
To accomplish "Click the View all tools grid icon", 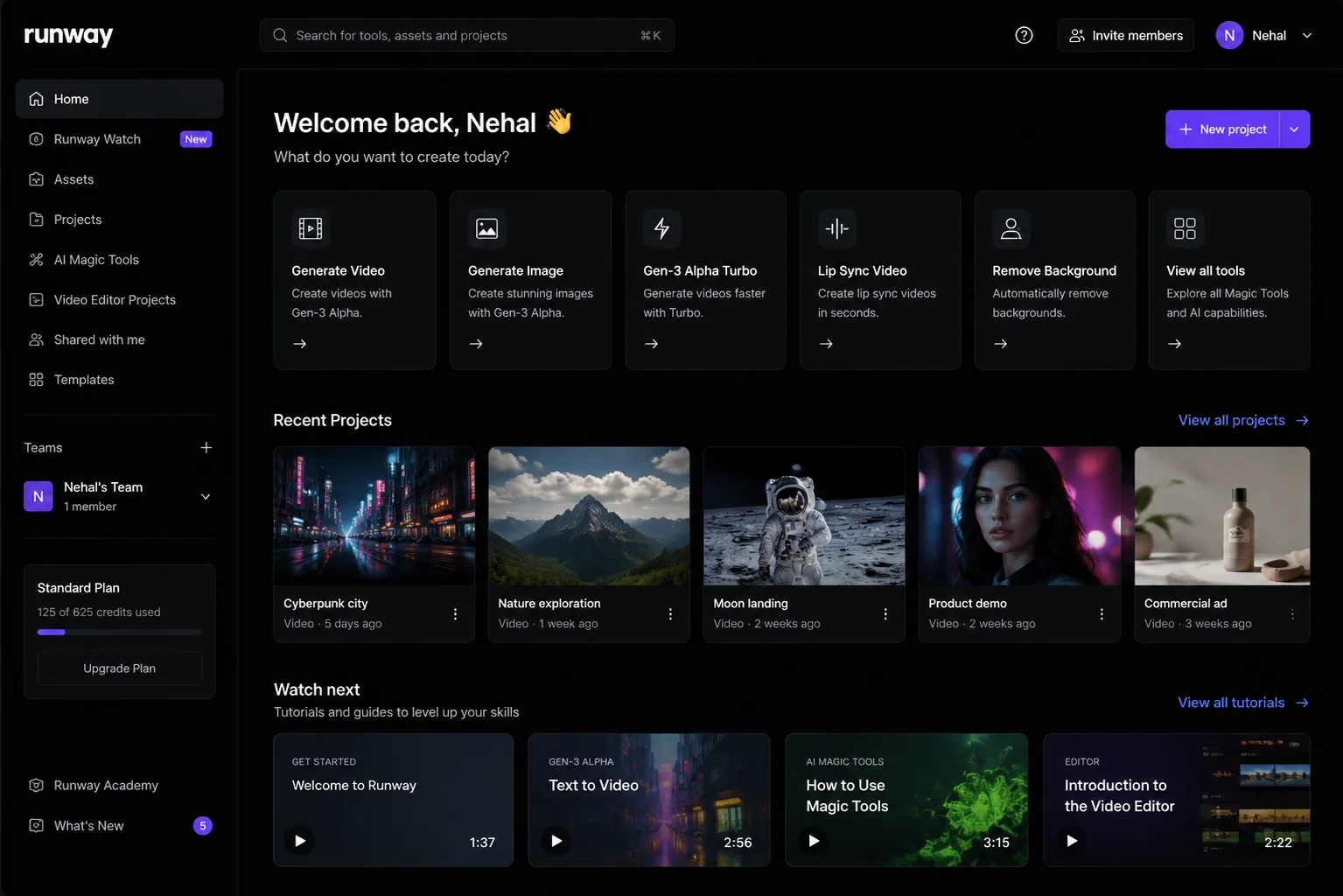I will click(1185, 228).
